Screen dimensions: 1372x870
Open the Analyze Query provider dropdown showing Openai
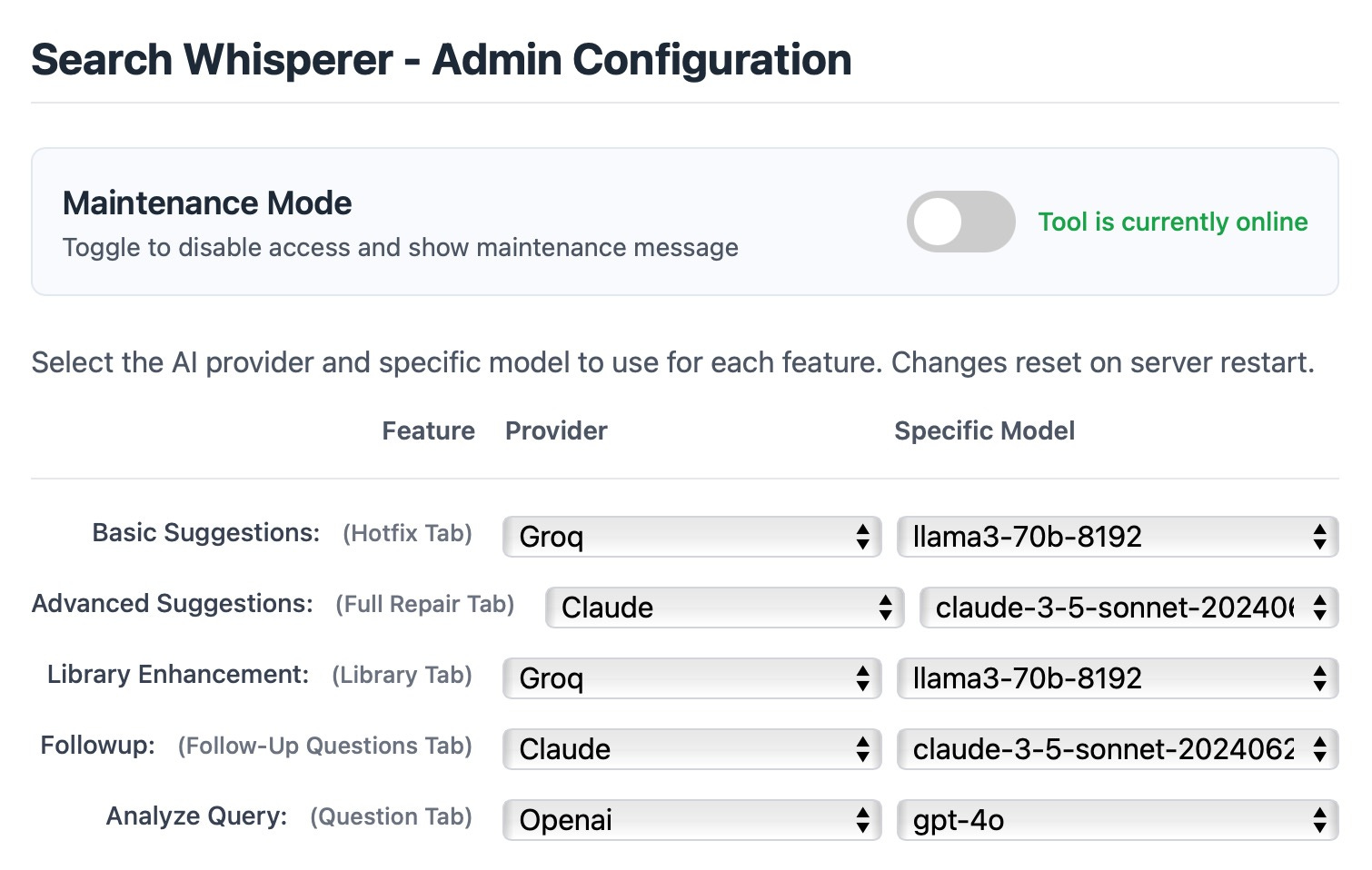click(691, 819)
